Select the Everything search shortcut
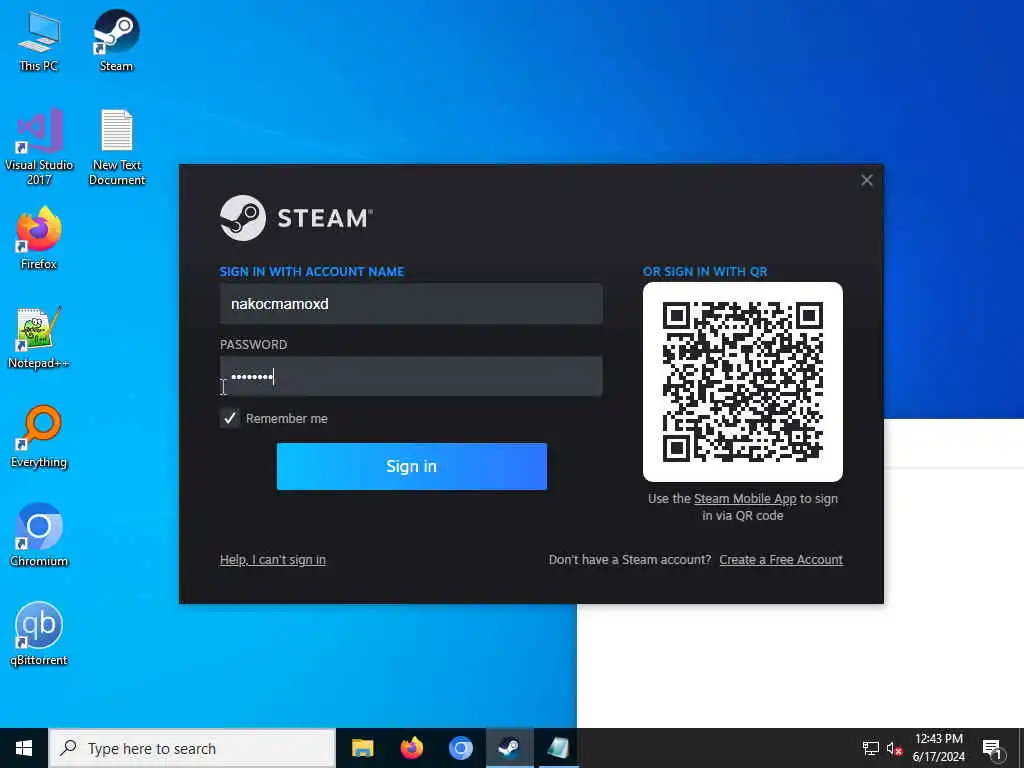Image resolution: width=1024 pixels, height=768 pixels. [39, 436]
